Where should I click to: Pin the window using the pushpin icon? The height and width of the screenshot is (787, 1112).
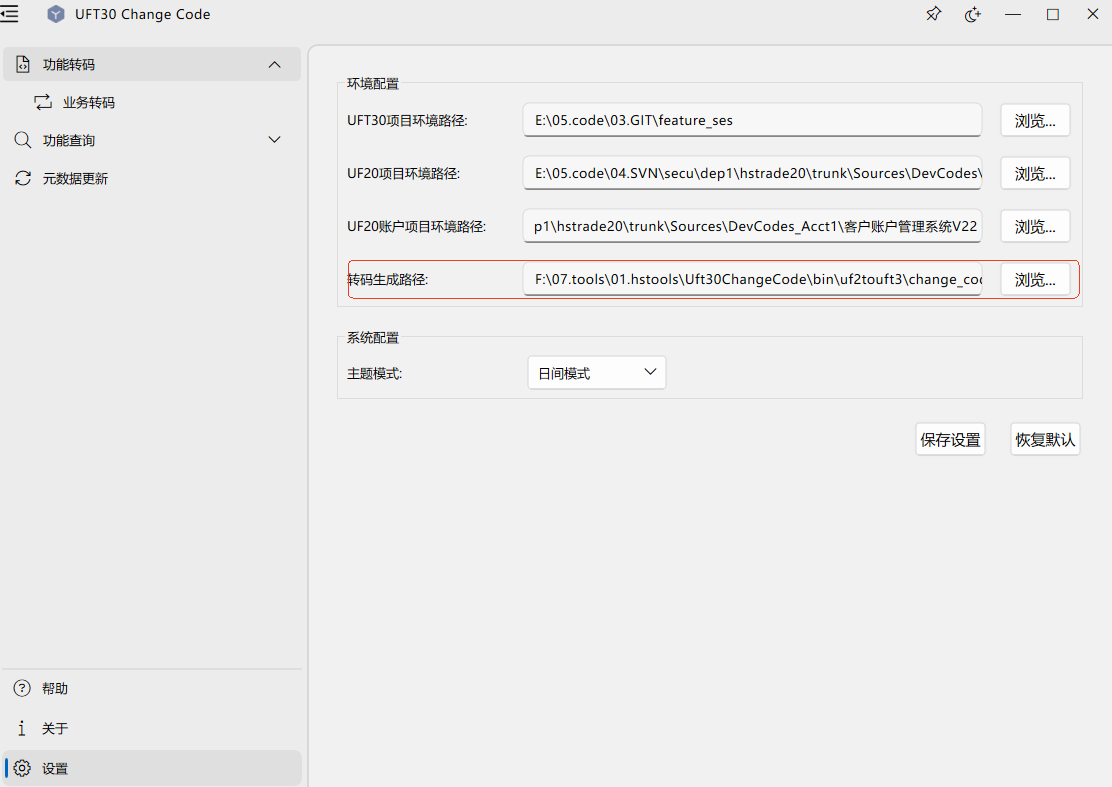click(933, 14)
